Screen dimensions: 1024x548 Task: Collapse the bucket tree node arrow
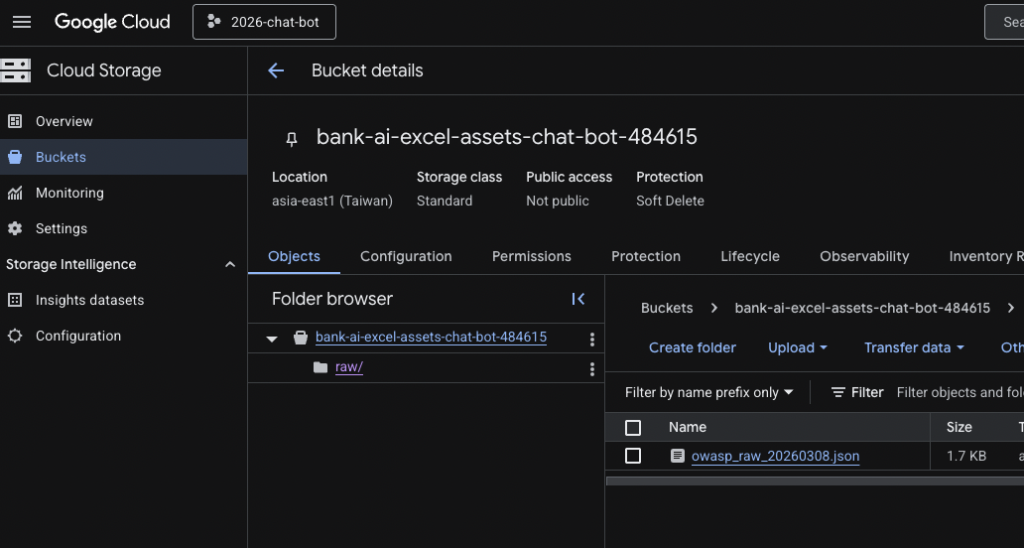[x=272, y=338]
